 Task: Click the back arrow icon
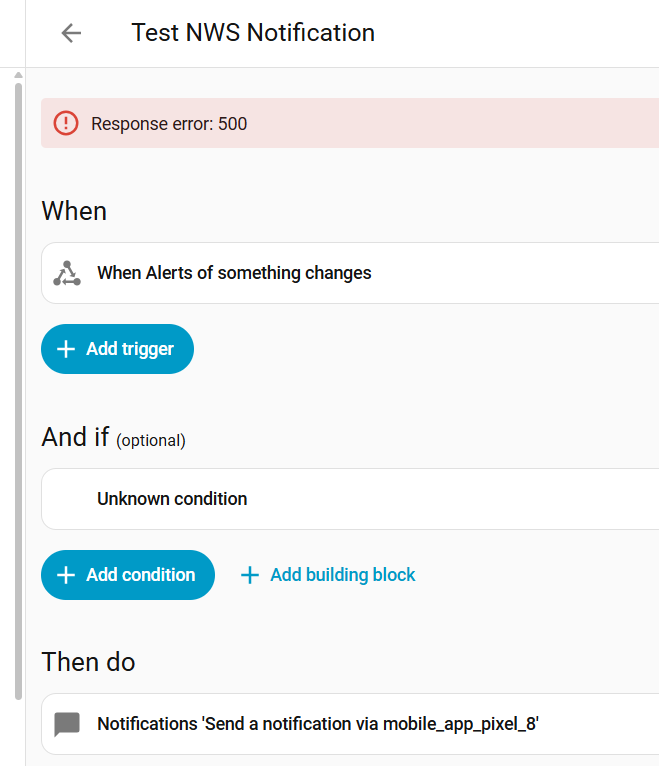(x=71, y=33)
